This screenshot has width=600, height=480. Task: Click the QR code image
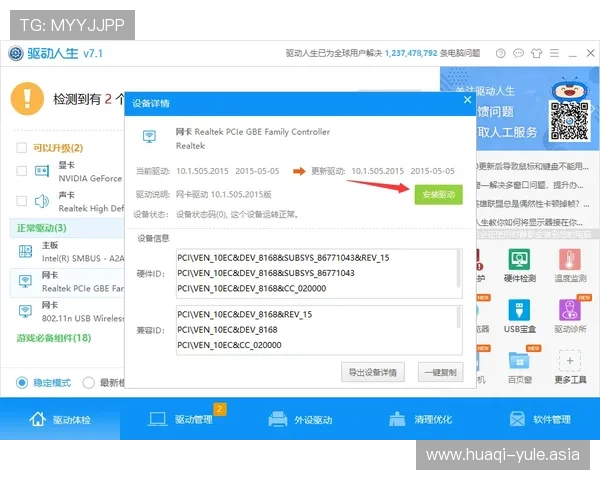(569, 121)
